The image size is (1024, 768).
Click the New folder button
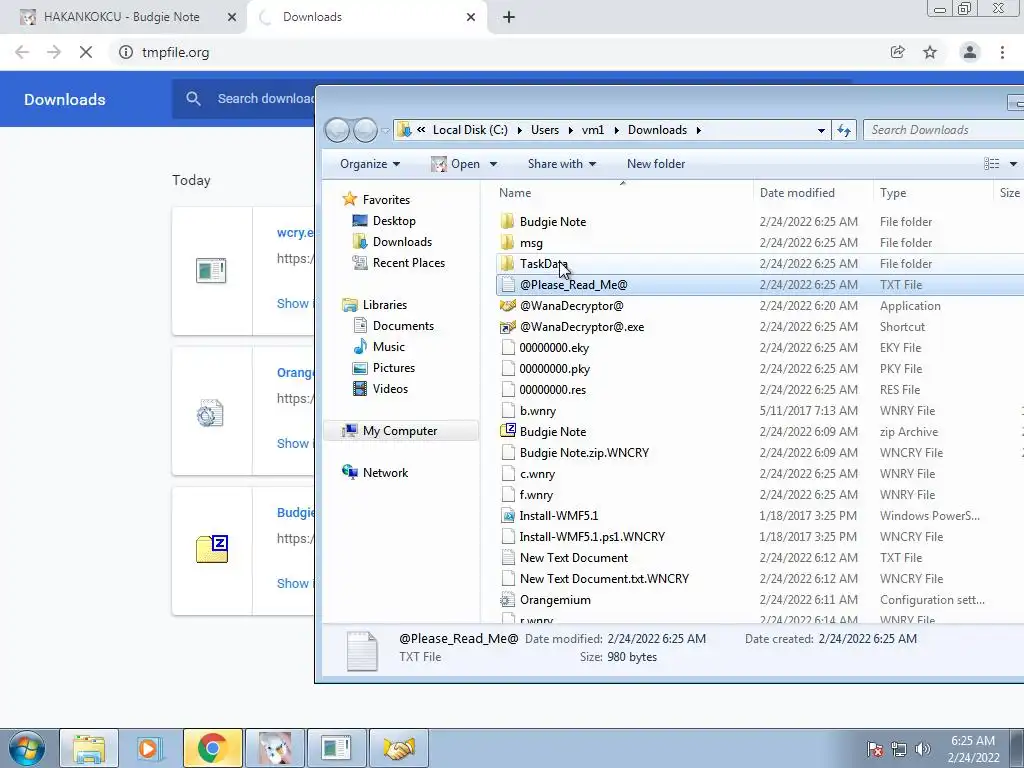[656, 164]
